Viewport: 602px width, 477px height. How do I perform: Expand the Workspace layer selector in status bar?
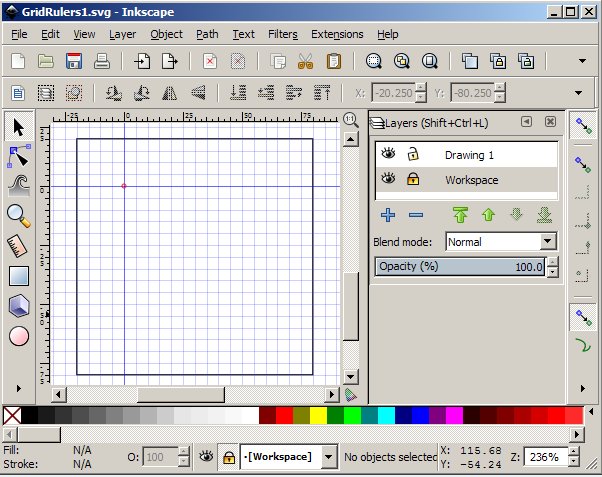pos(329,457)
